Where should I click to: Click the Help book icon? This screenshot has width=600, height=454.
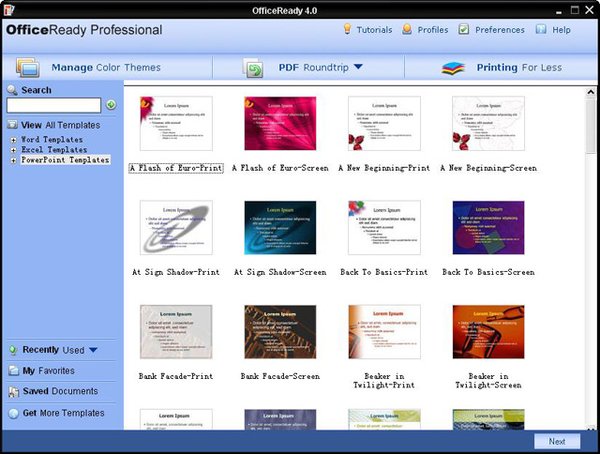click(541, 29)
